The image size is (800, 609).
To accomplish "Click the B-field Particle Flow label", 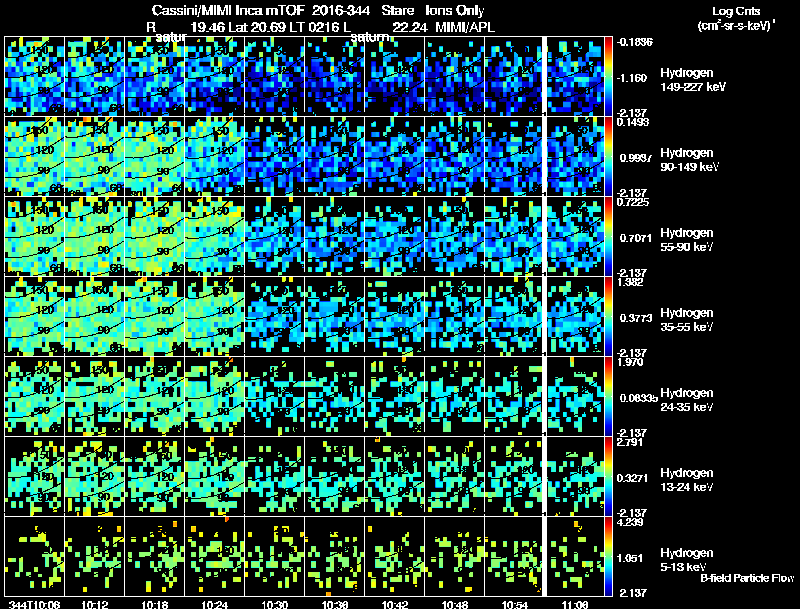I will click(x=747, y=578).
